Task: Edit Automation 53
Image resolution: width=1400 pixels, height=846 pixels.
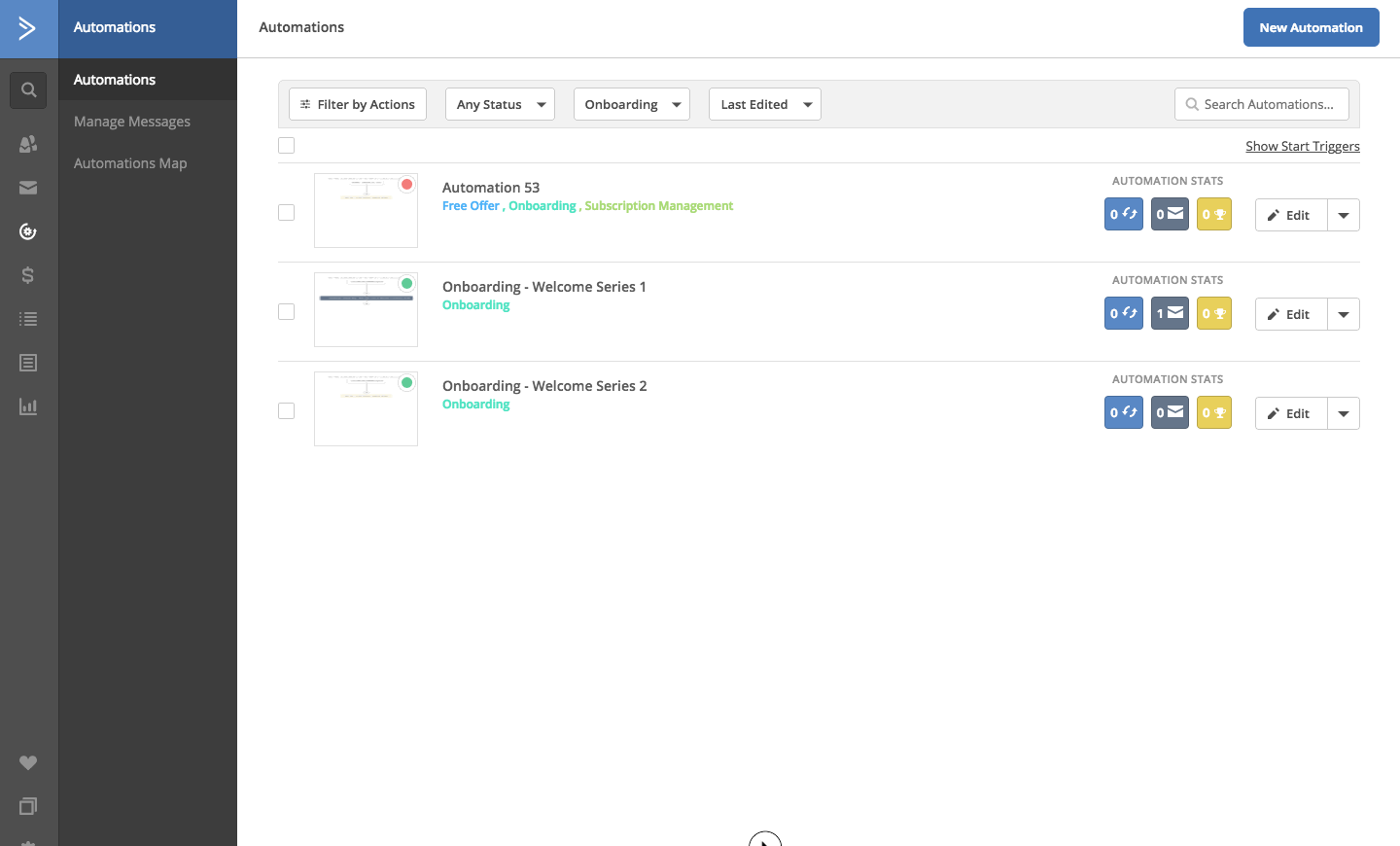Action: click(x=1291, y=215)
